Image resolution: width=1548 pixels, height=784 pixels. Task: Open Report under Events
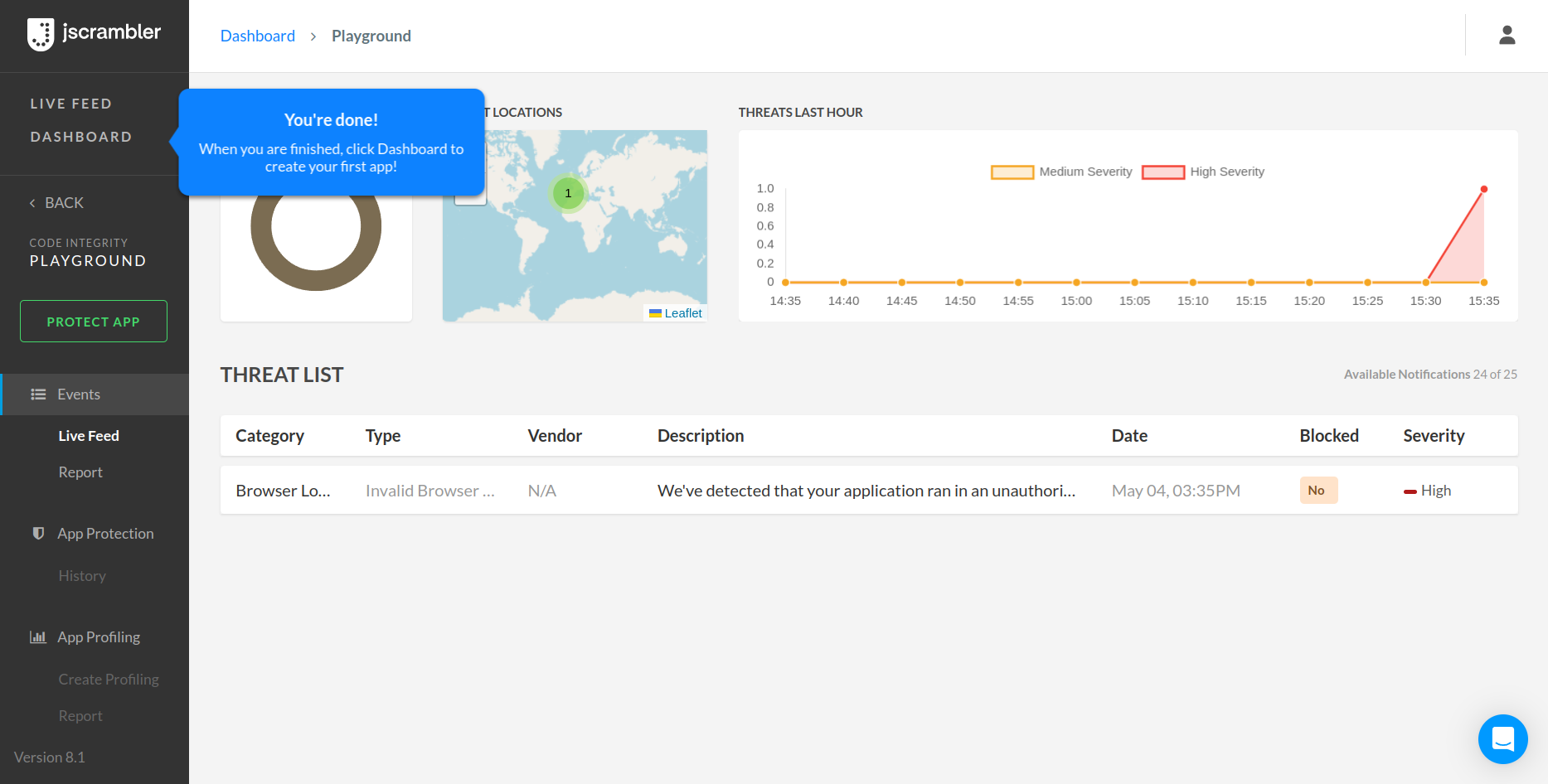(x=80, y=472)
